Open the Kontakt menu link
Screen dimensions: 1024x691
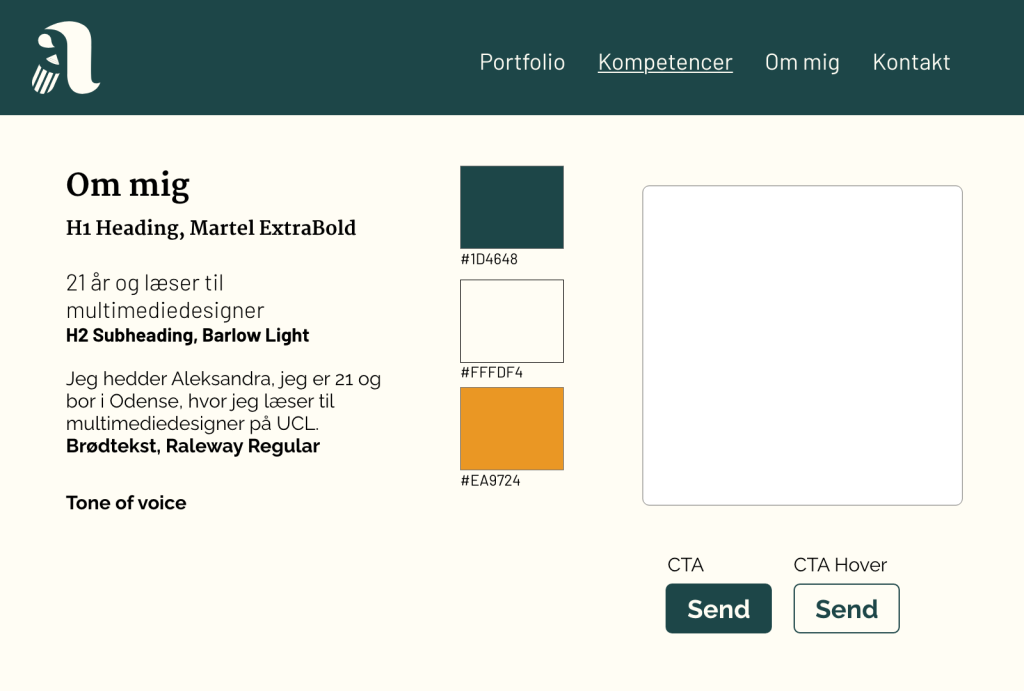[911, 62]
